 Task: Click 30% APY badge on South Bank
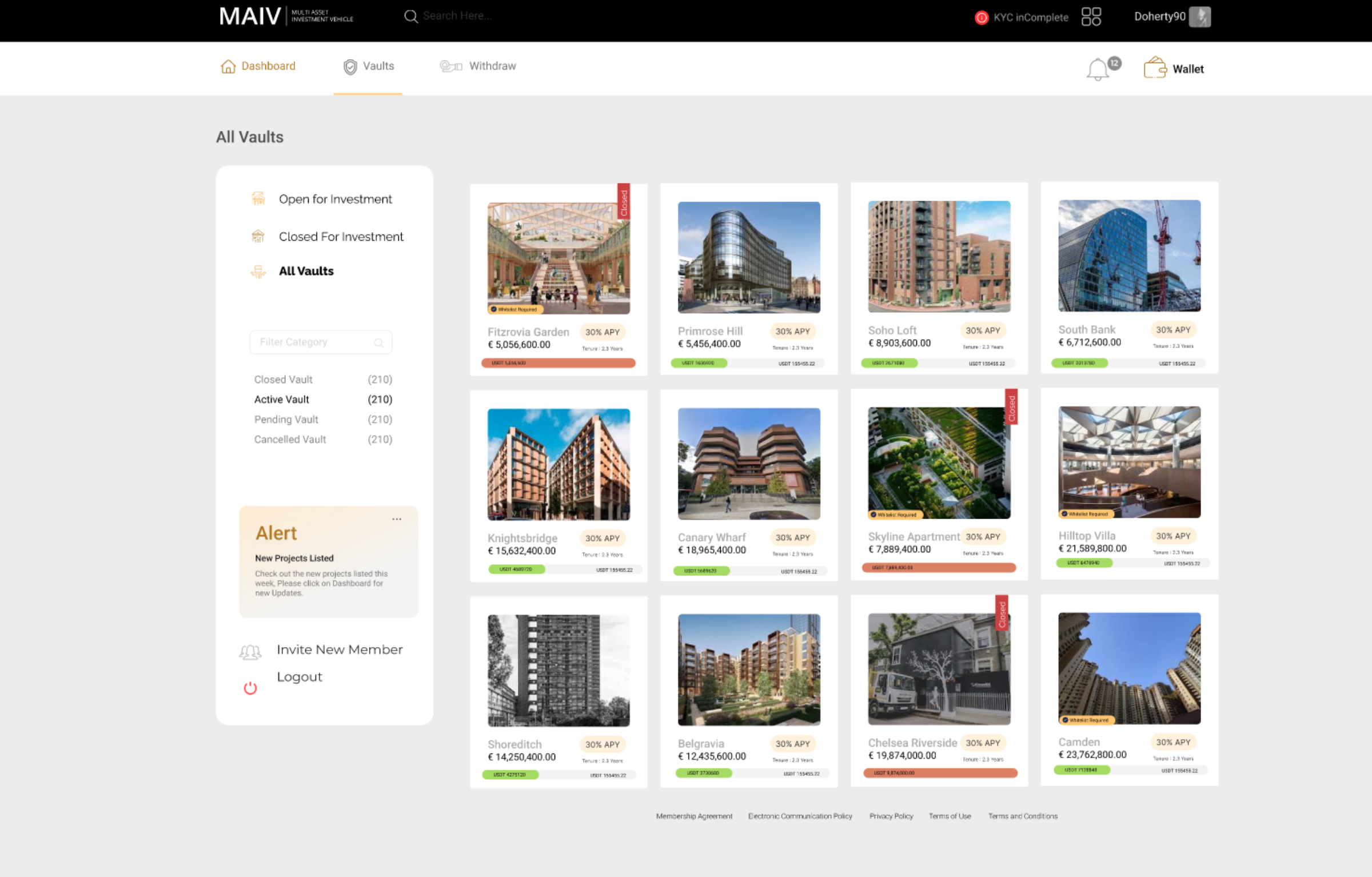1173,329
